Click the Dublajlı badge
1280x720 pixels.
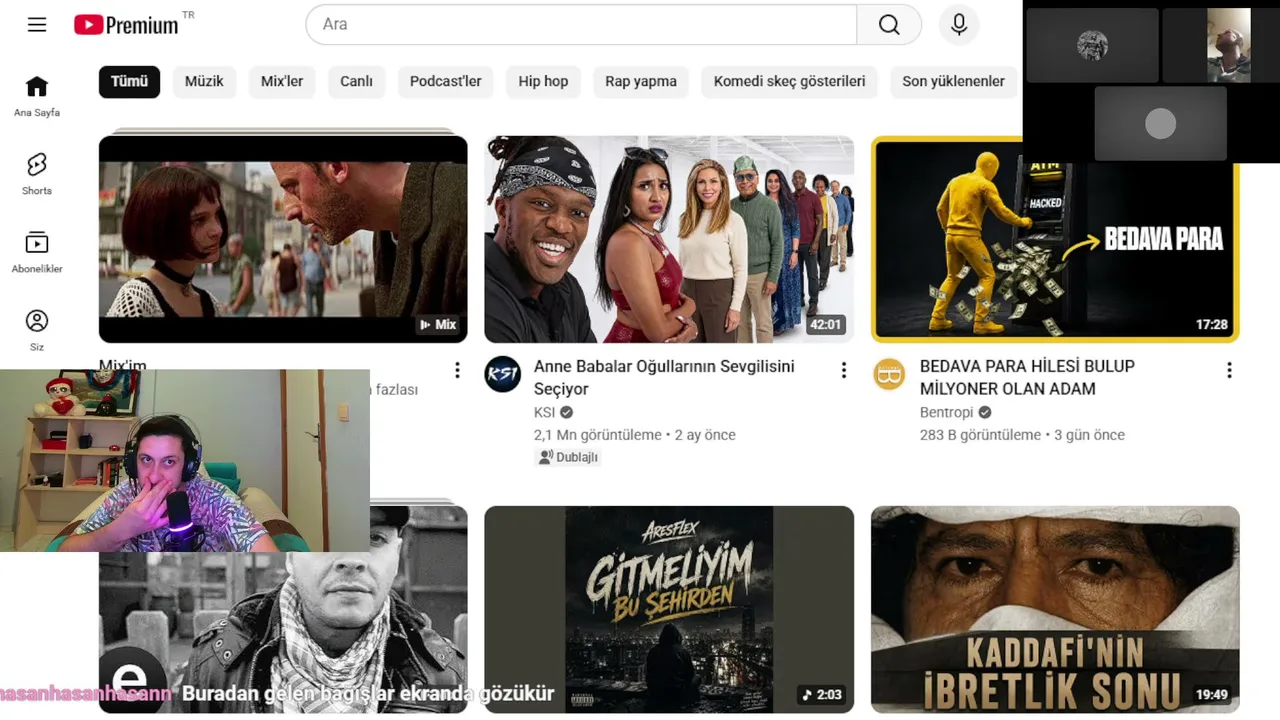[568, 457]
